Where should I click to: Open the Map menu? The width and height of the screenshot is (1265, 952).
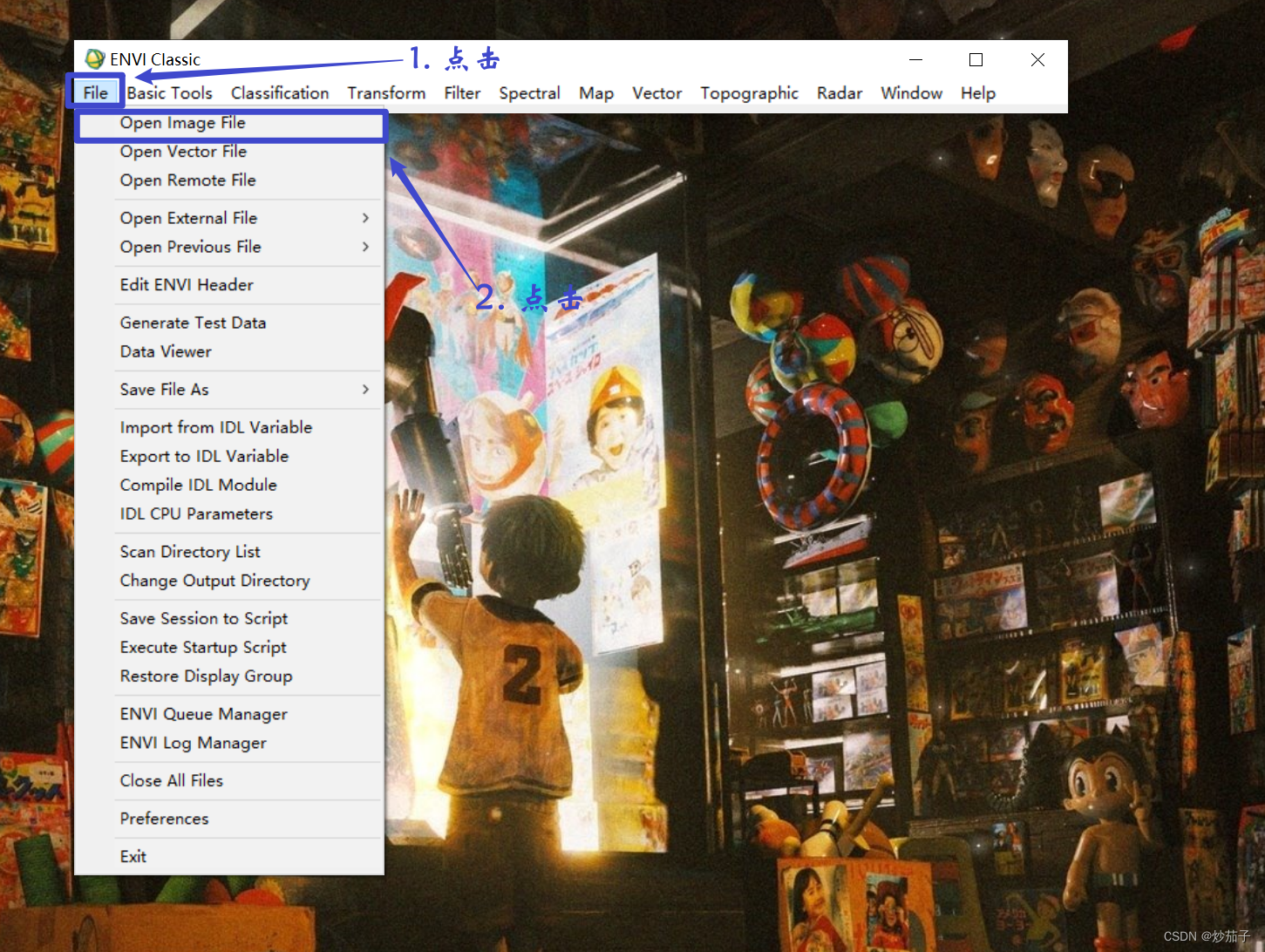tap(596, 92)
